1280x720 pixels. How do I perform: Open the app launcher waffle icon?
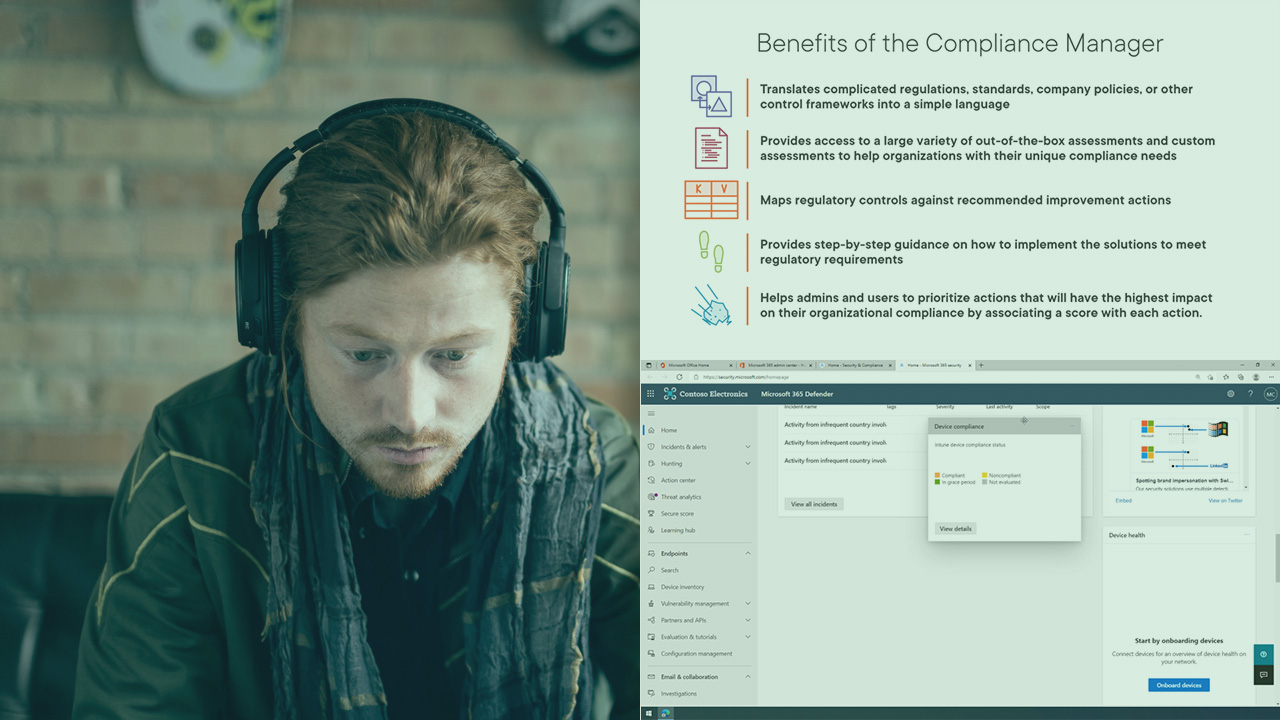pos(650,394)
